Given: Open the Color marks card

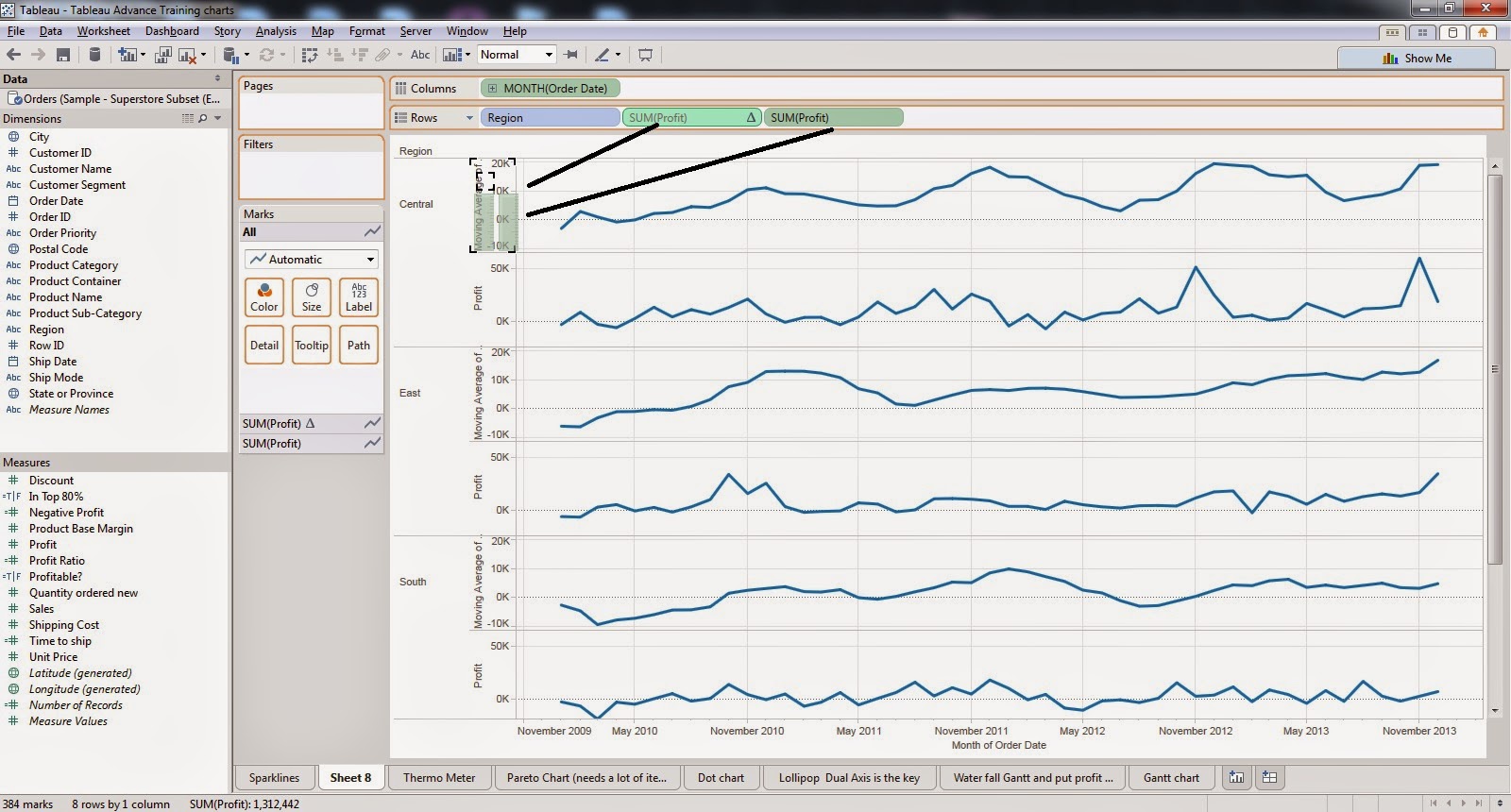Looking at the screenshot, I should click(x=264, y=296).
